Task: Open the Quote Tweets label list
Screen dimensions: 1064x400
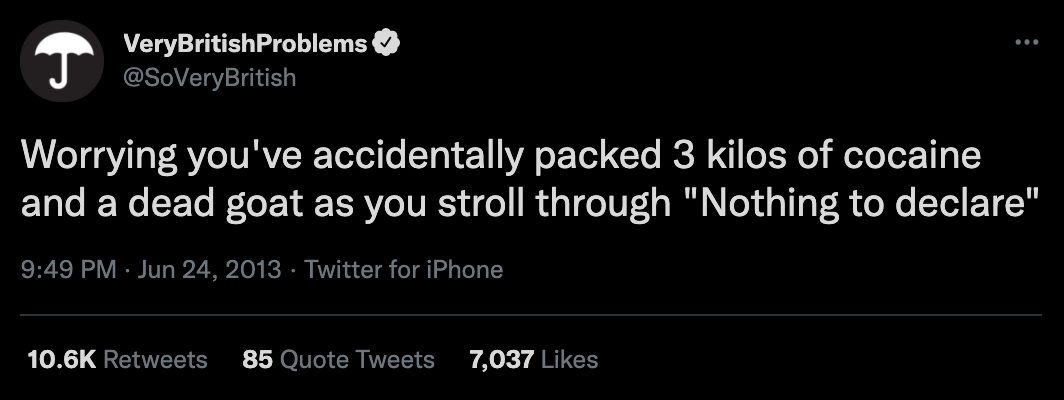Action: (x=358, y=359)
